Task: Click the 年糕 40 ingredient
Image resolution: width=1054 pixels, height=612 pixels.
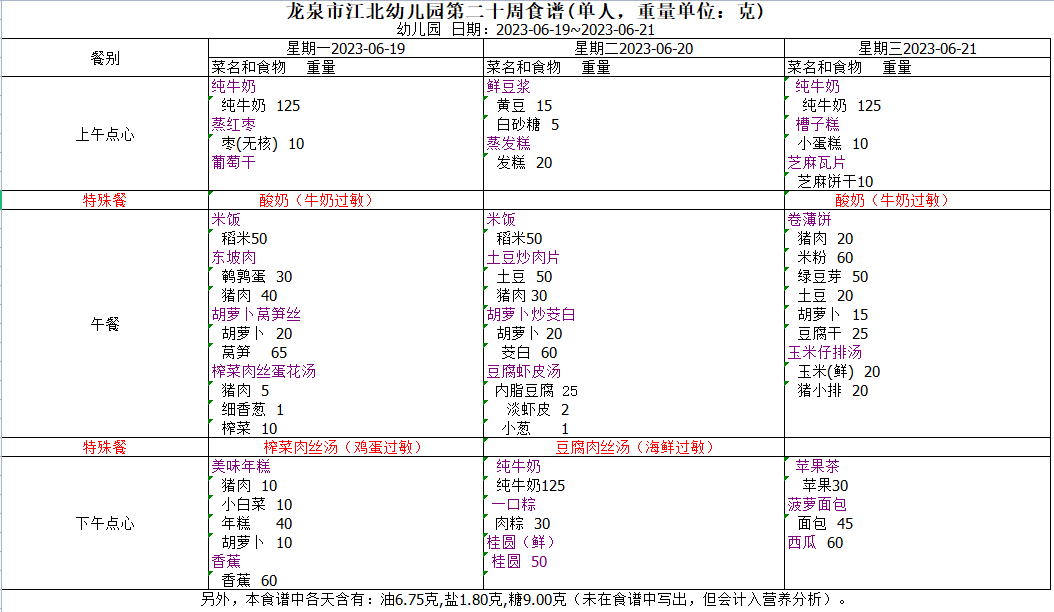Action: 257,523
